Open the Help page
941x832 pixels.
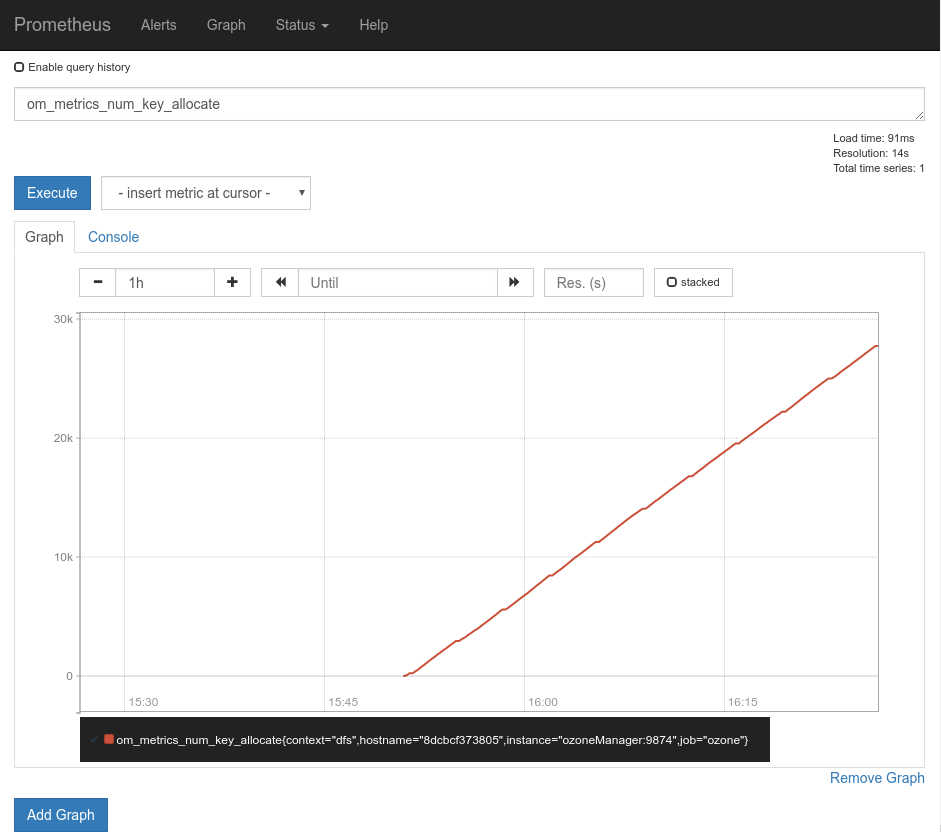pos(373,25)
